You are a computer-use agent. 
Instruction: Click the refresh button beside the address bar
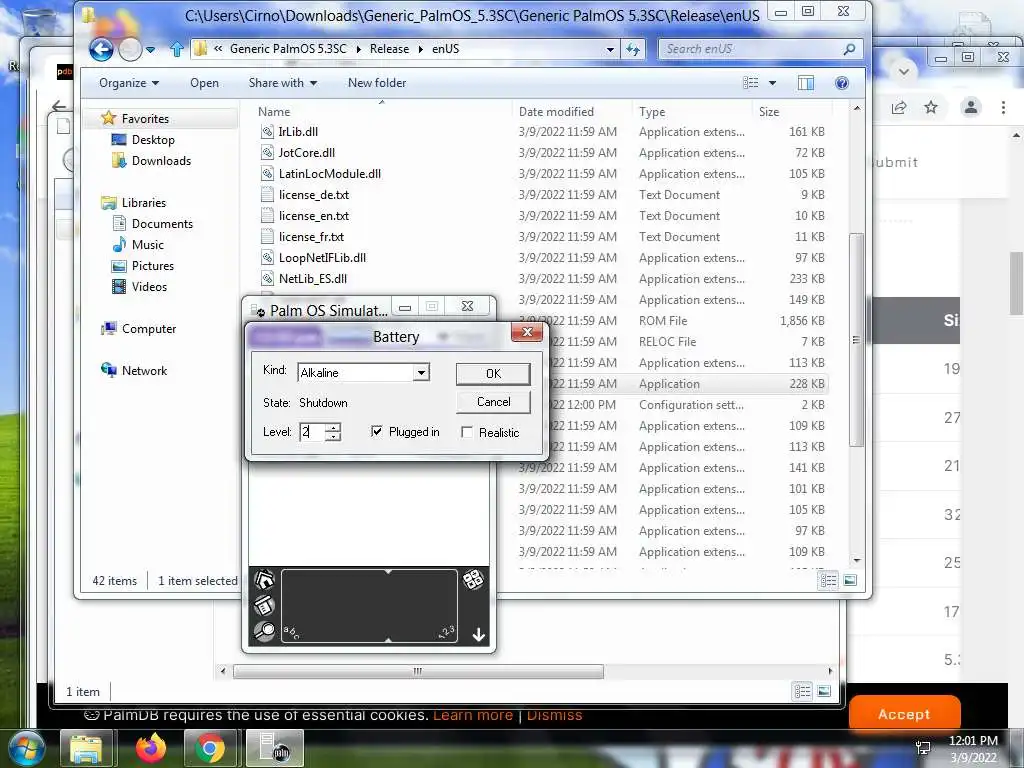point(633,49)
